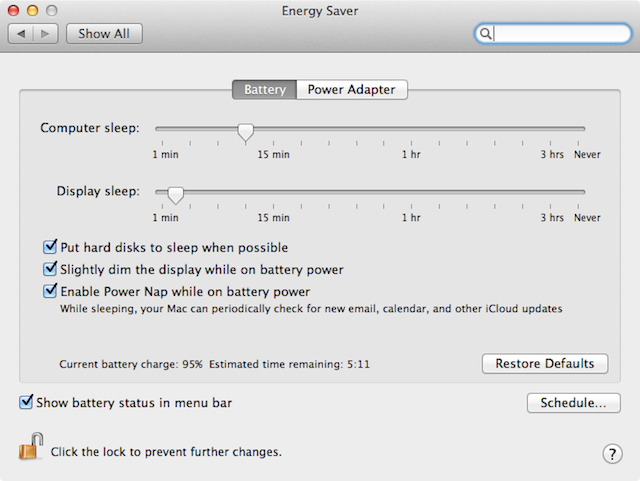The width and height of the screenshot is (640, 481).
Task: Click the Power Nap description text about iCloud updates
Action: click(x=311, y=309)
